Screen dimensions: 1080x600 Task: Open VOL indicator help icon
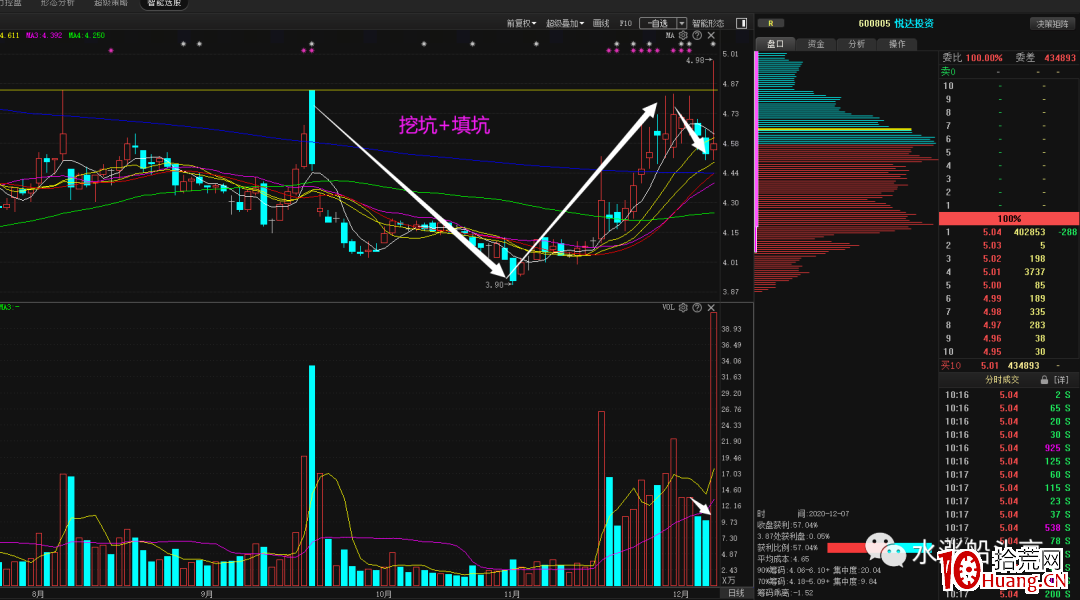(x=697, y=307)
